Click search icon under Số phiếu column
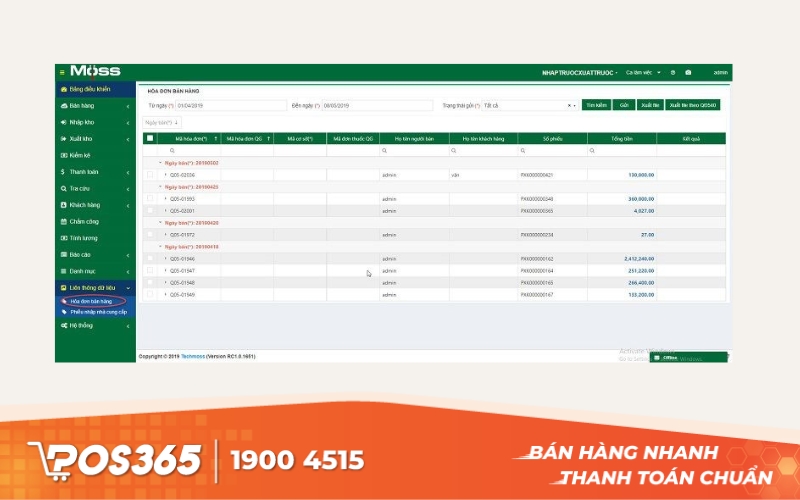 coord(523,151)
